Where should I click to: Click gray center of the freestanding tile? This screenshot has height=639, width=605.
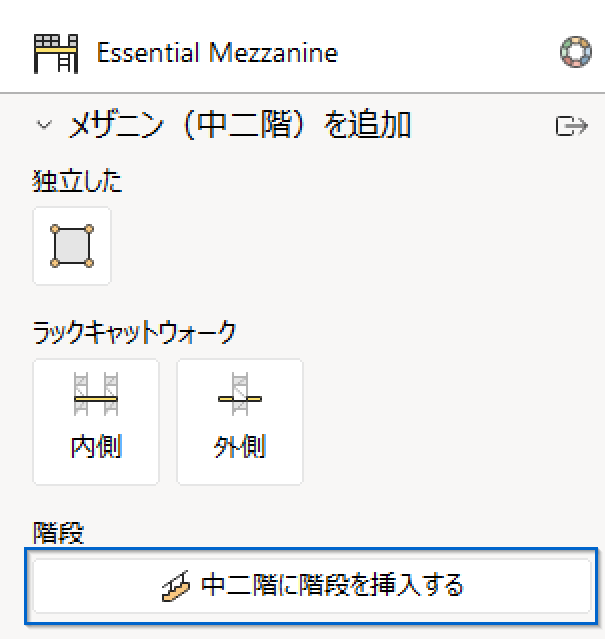coord(72,246)
